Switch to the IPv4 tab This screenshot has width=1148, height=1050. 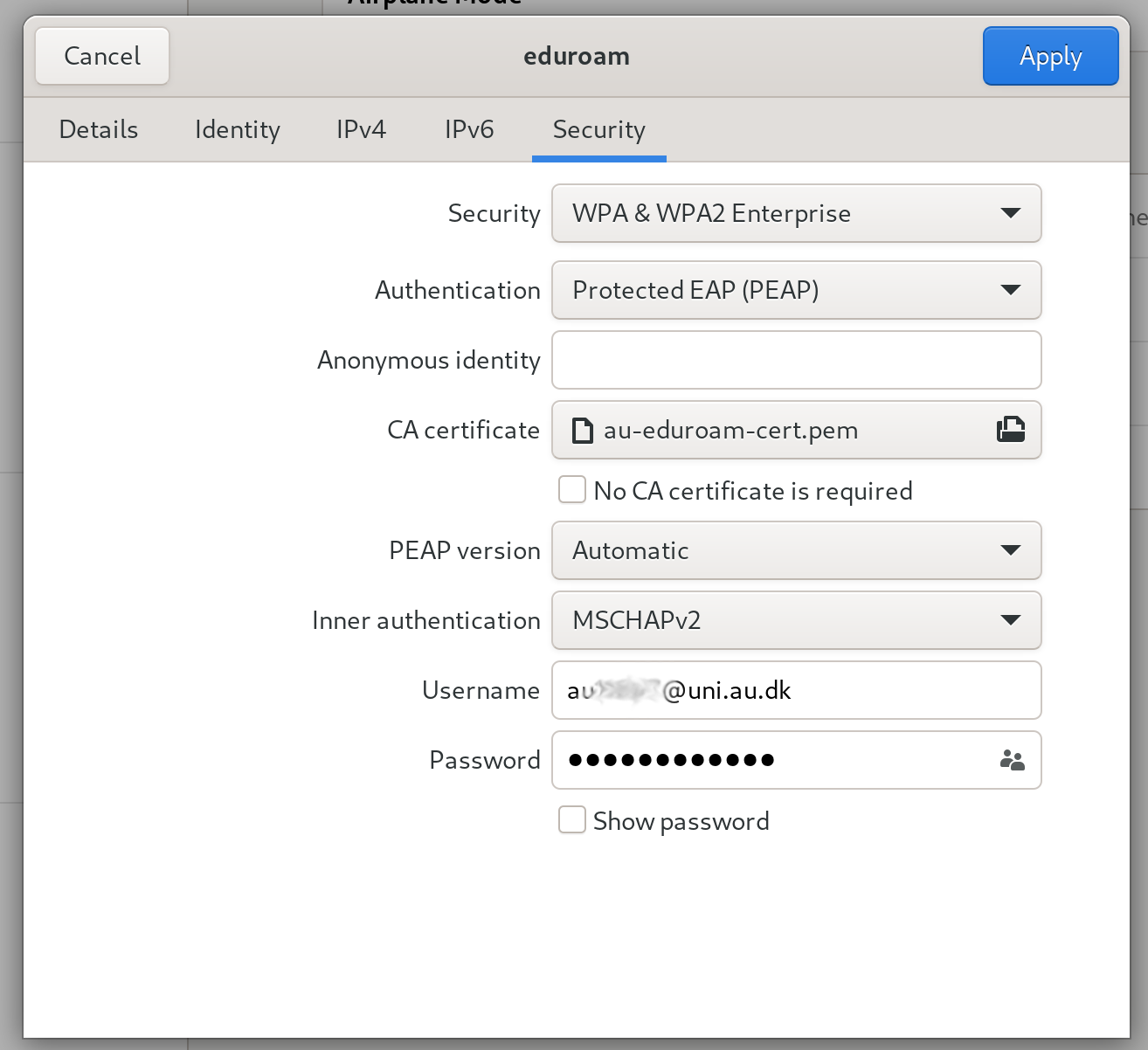361,129
